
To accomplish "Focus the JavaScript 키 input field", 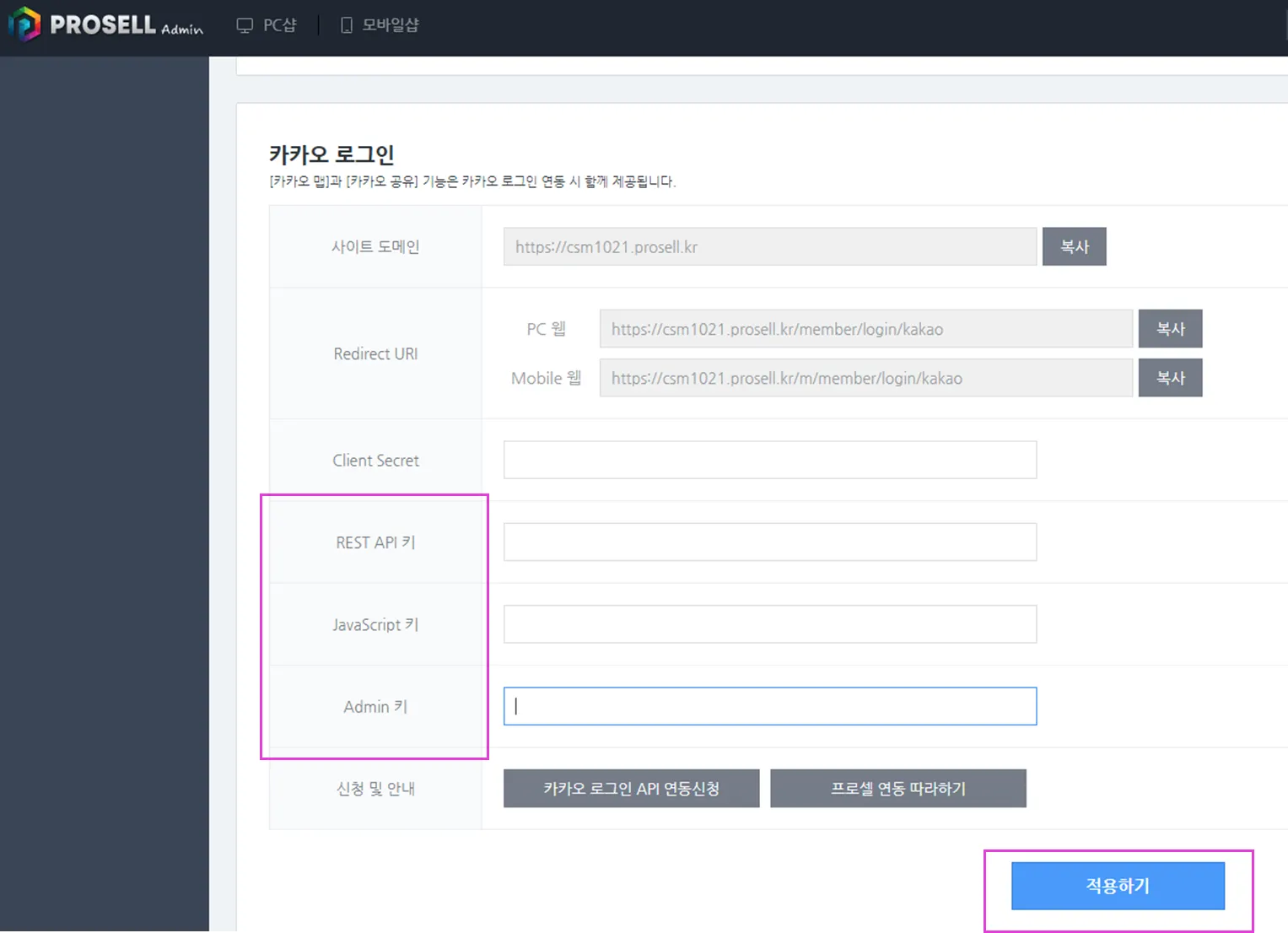I will click(x=770, y=624).
